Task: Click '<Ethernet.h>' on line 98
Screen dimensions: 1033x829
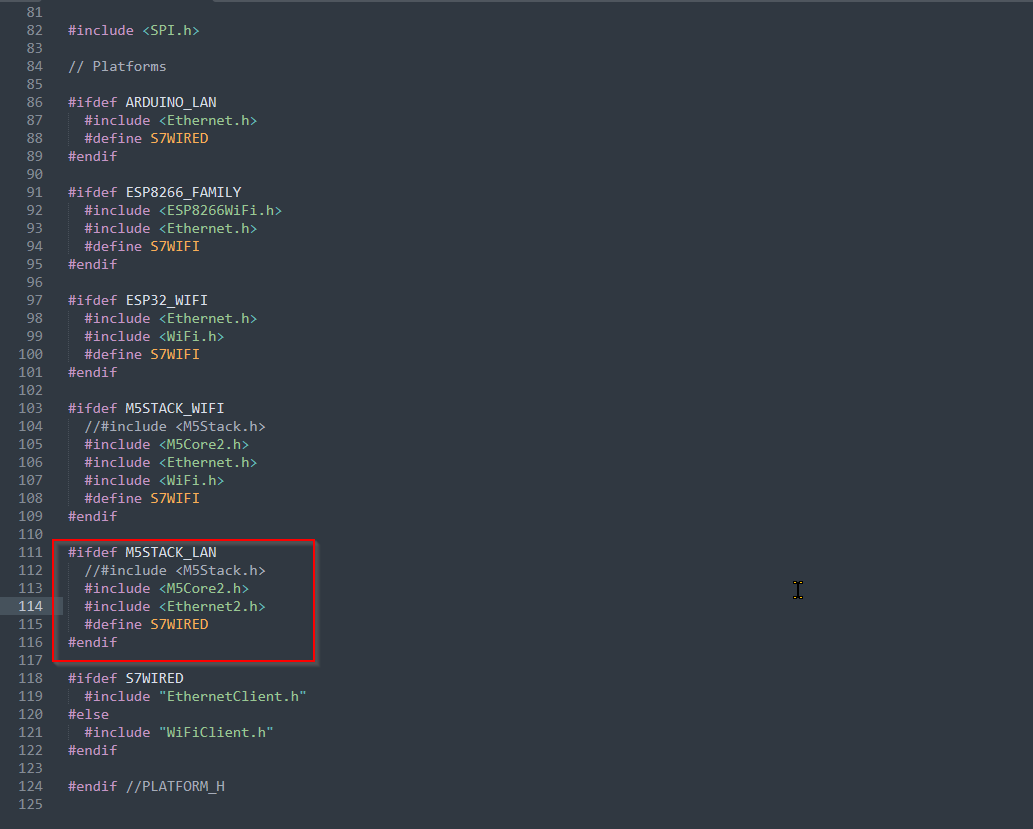Action: pos(208,318)
